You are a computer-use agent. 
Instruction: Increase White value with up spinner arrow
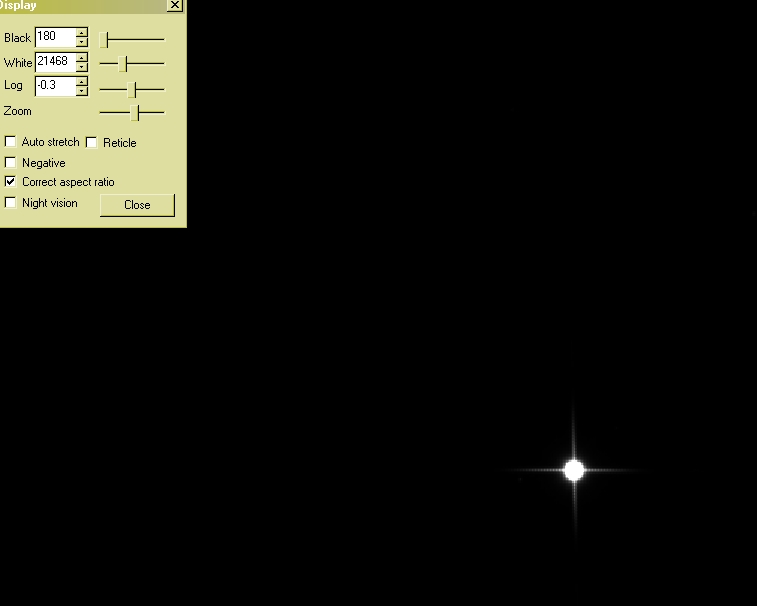[x=82, y=57]
